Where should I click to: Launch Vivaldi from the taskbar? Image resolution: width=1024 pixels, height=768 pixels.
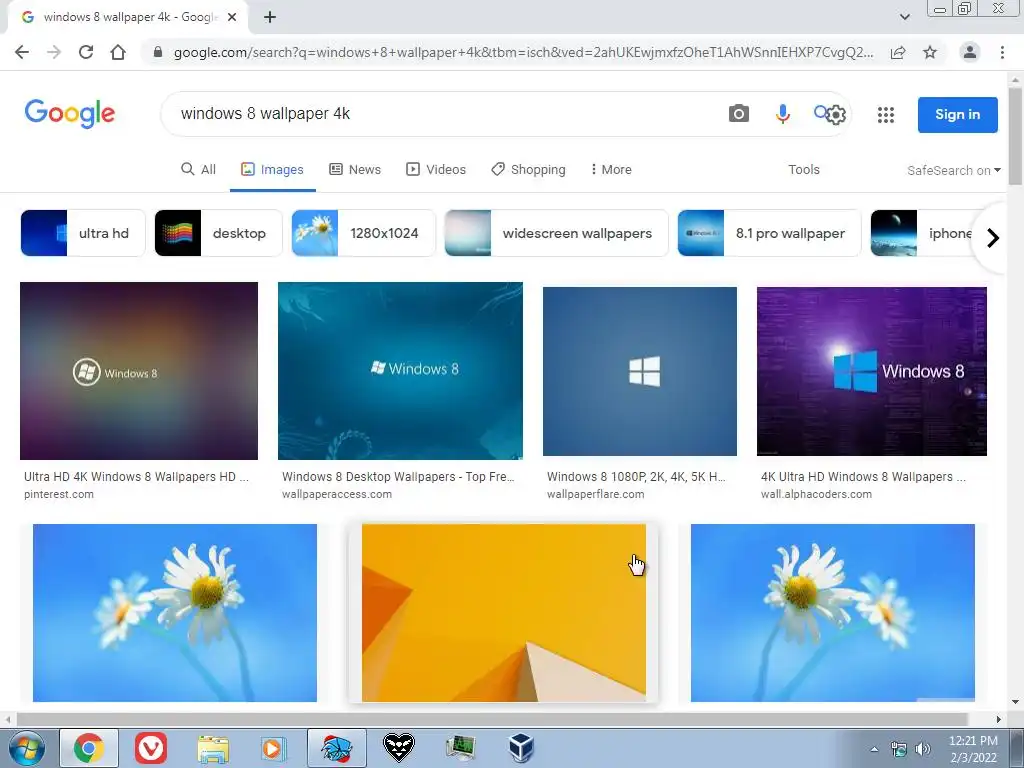click(151, 748)
